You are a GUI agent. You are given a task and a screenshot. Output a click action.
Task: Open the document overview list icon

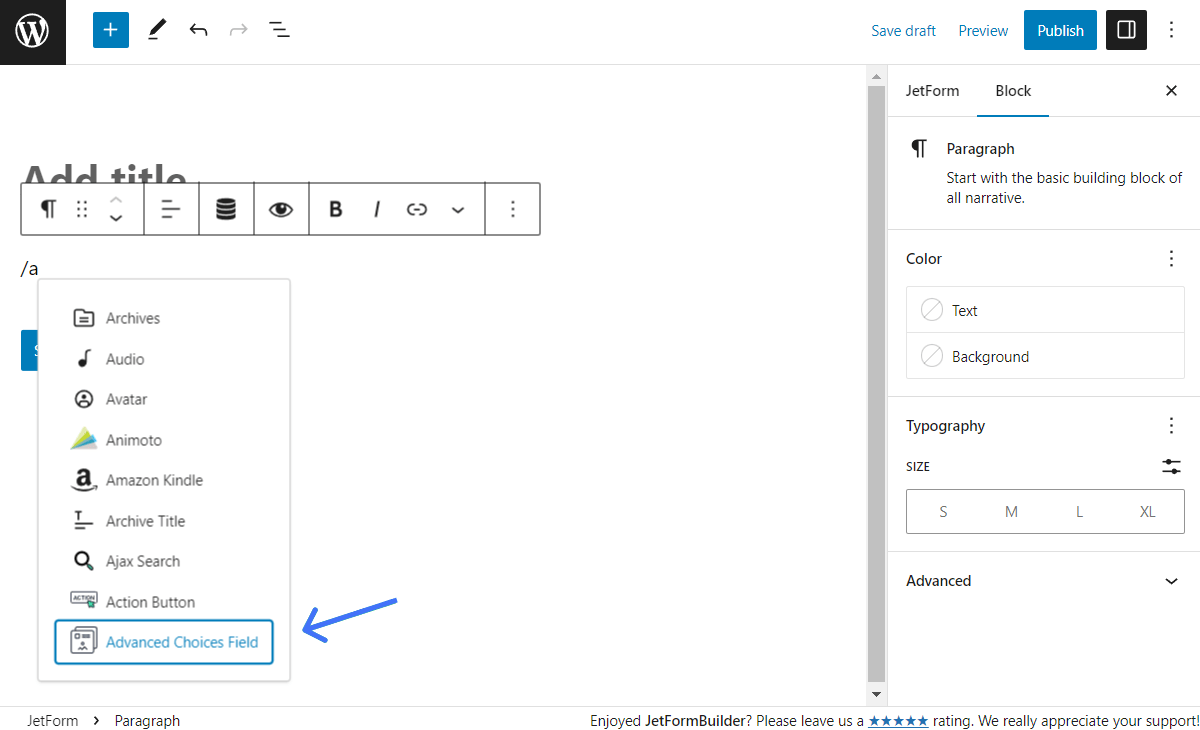pyautogui.click(x=279, y=30)
